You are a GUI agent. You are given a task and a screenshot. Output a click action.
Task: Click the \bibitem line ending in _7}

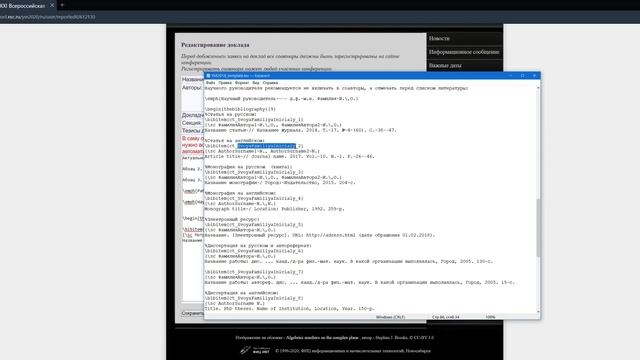254,272
